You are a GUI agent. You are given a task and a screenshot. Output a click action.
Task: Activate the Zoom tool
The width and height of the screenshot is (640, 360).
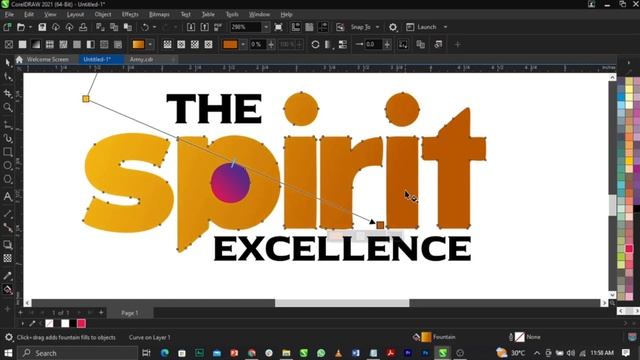7,107
